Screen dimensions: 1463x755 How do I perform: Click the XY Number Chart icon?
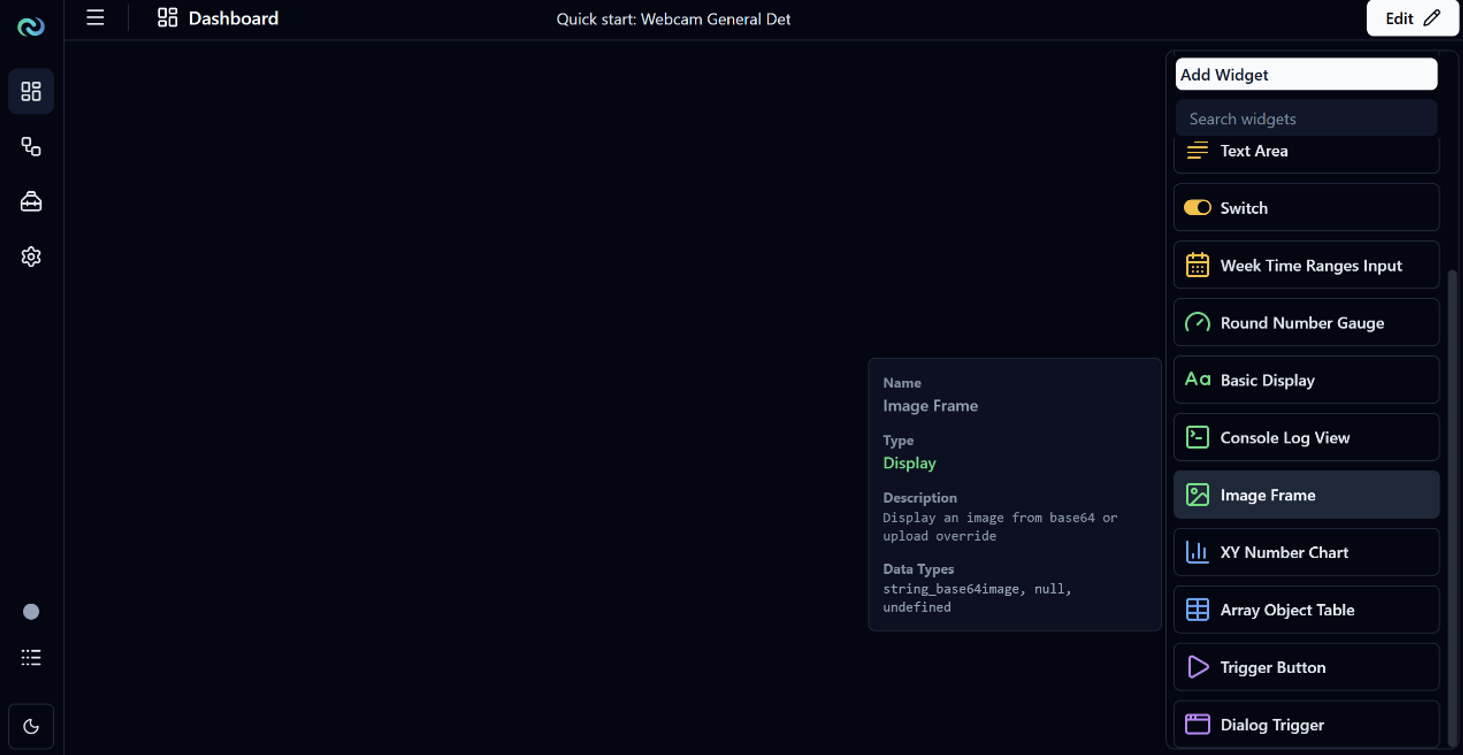click(1197, 552)
